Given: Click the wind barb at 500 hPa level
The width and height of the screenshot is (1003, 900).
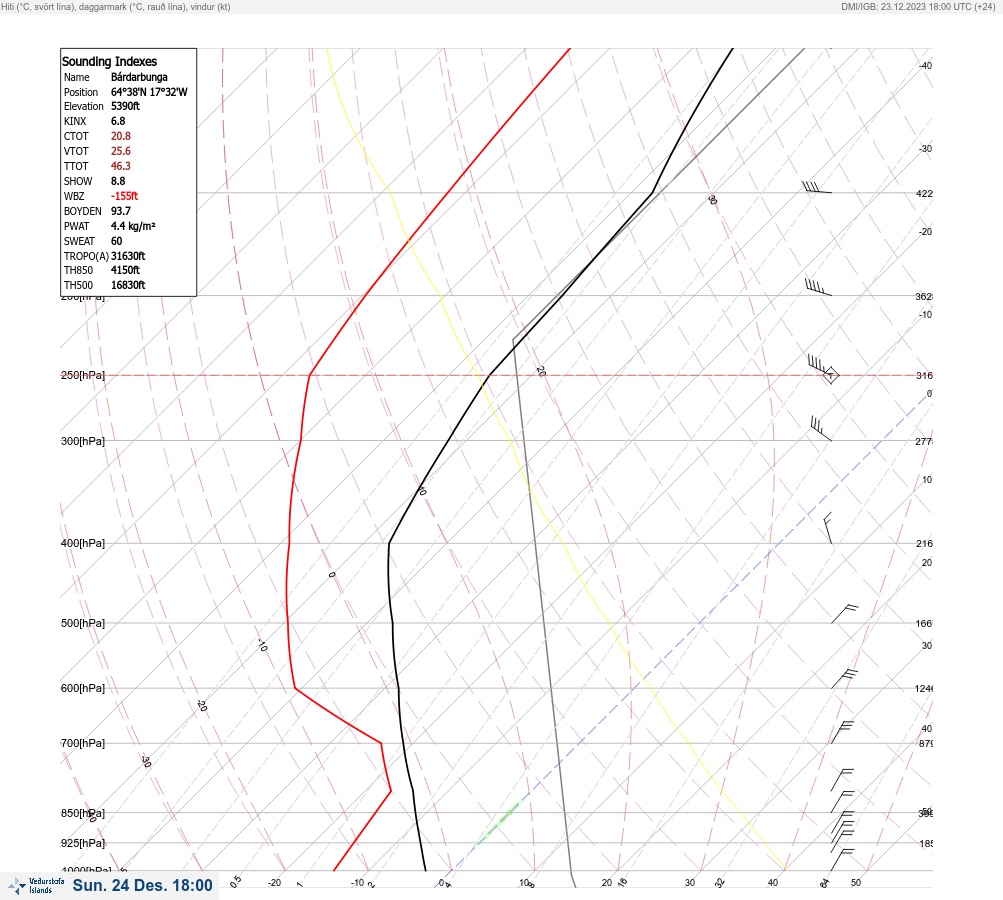Looking at the screenshot, I should click(844, 613).
